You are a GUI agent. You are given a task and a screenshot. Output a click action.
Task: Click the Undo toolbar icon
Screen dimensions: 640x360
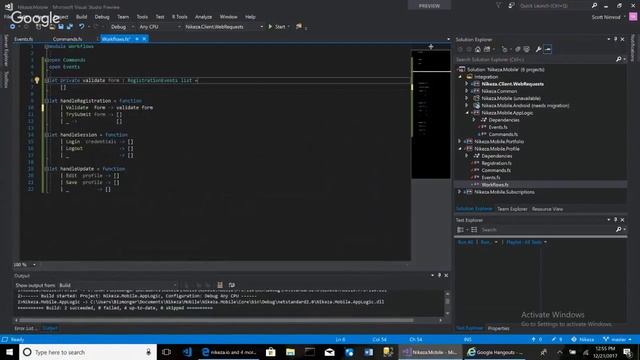(x=82, y=27)
